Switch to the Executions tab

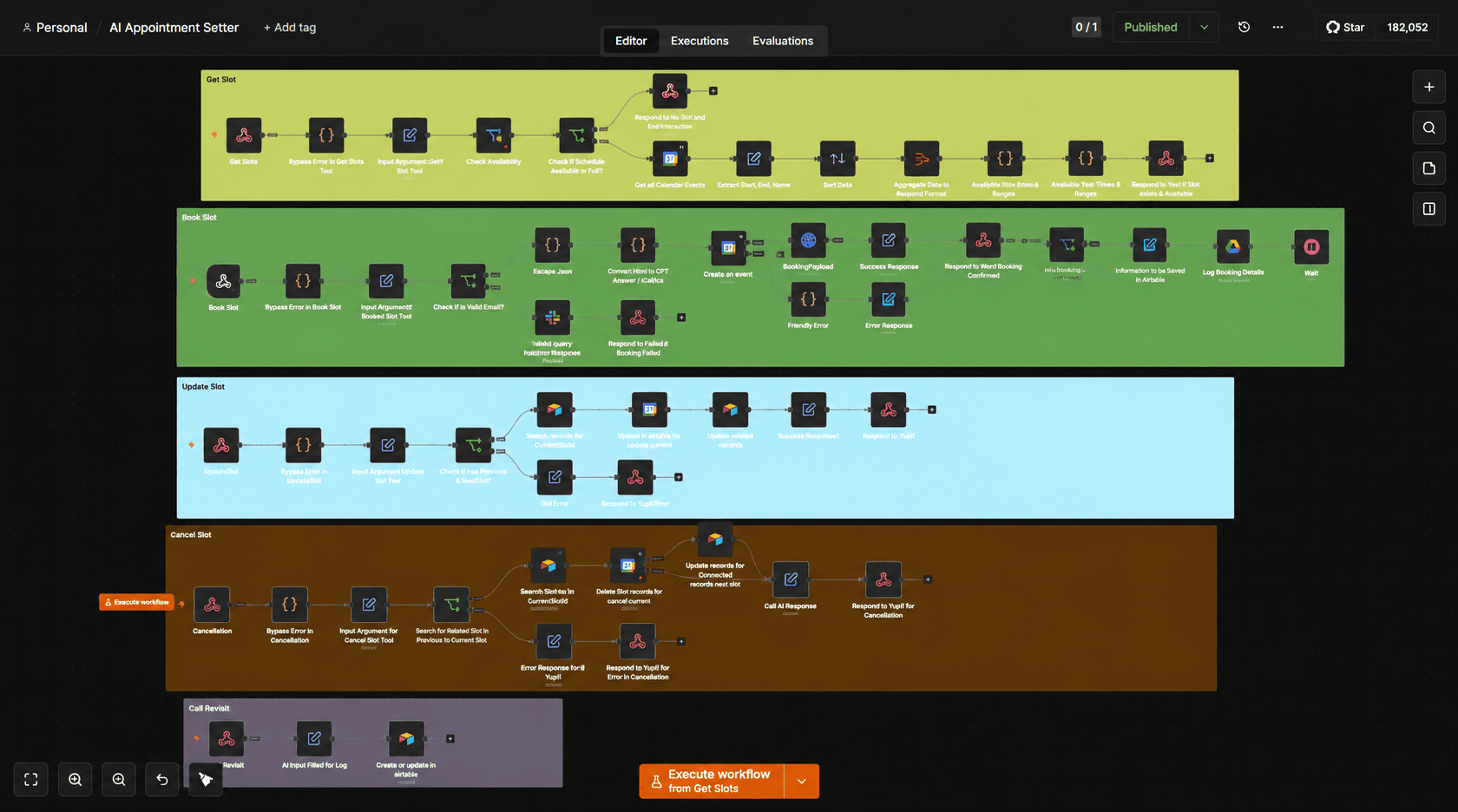(699, 41)
